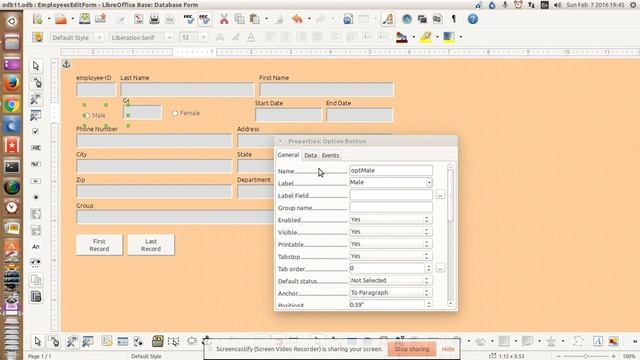Toggle the AutoSpellcheck icon
The height and width of the screenshot is (360, 640).
(x=204, y=19)
